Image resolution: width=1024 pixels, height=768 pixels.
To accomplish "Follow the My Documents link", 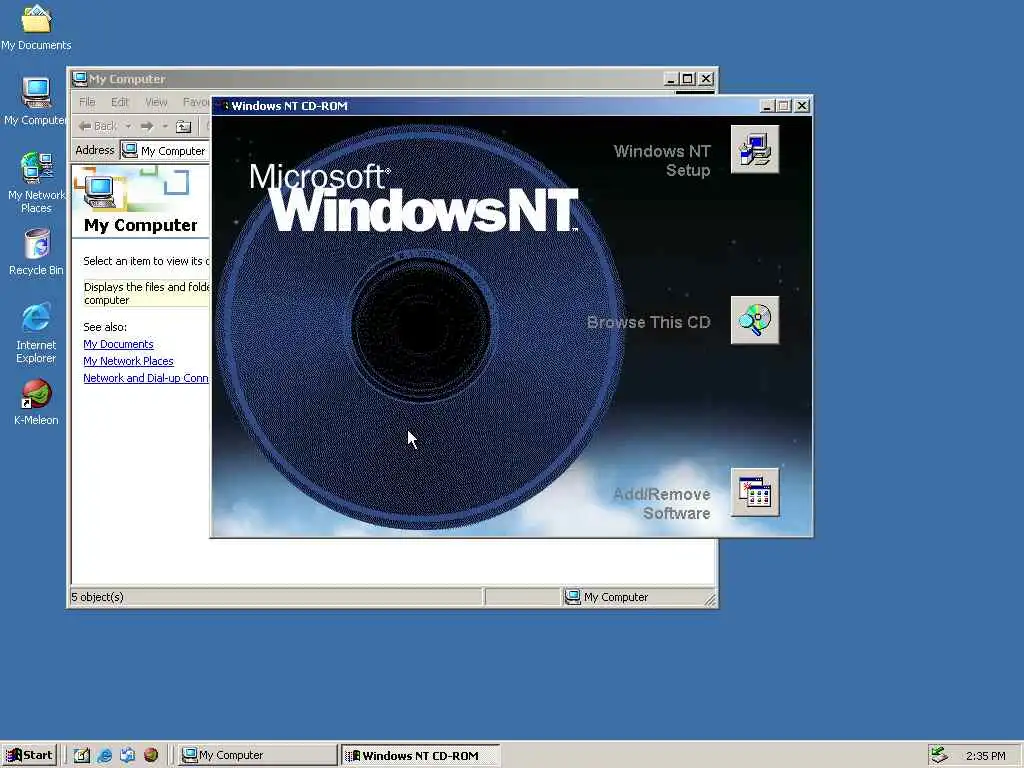I will pos(118,344).
